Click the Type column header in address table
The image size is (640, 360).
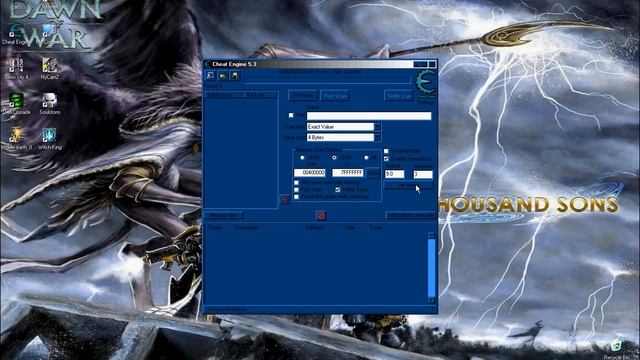coord(349,228)
